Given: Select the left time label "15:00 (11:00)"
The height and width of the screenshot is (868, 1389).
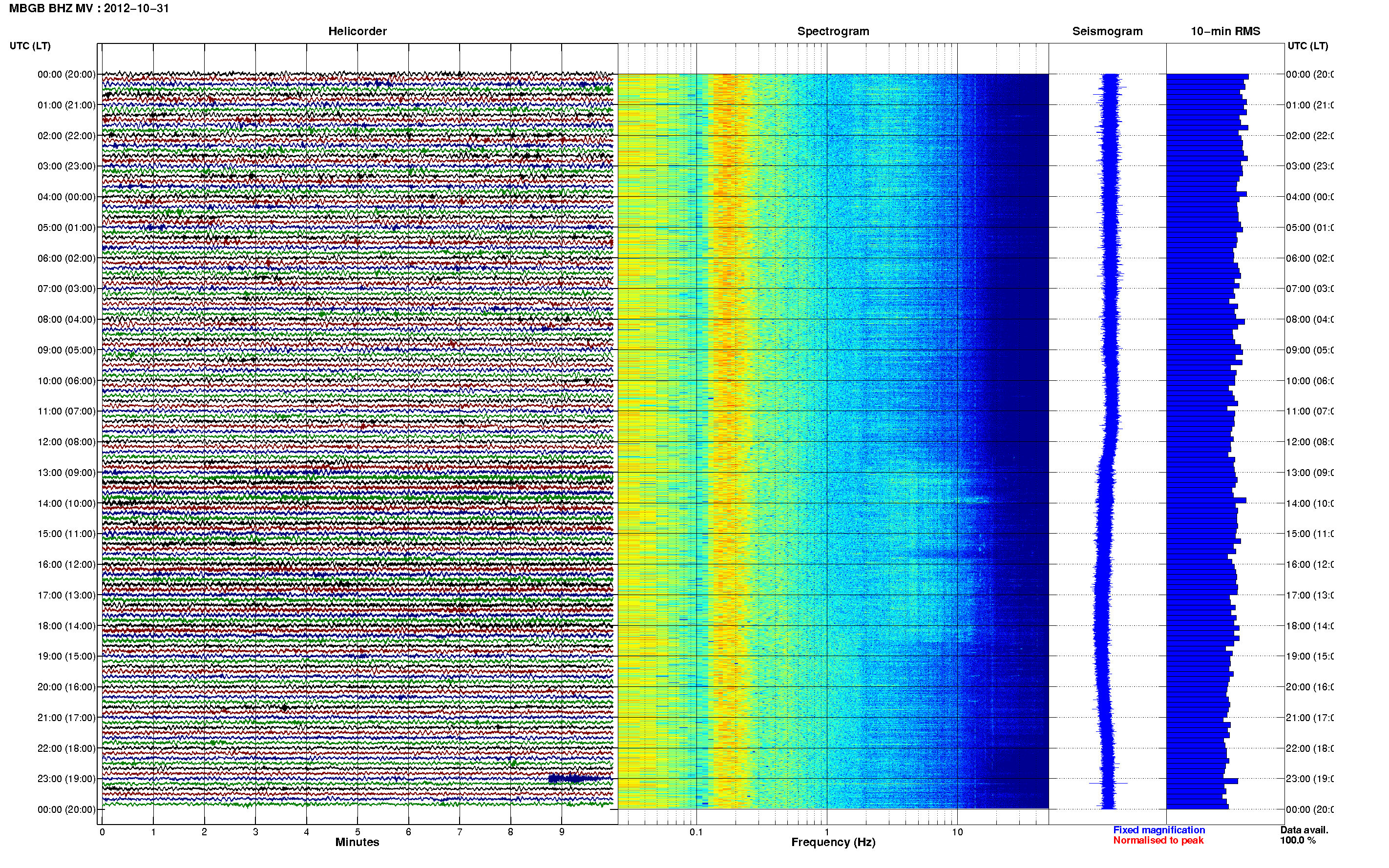Looking at the screenshot, I should pos(66,533).
